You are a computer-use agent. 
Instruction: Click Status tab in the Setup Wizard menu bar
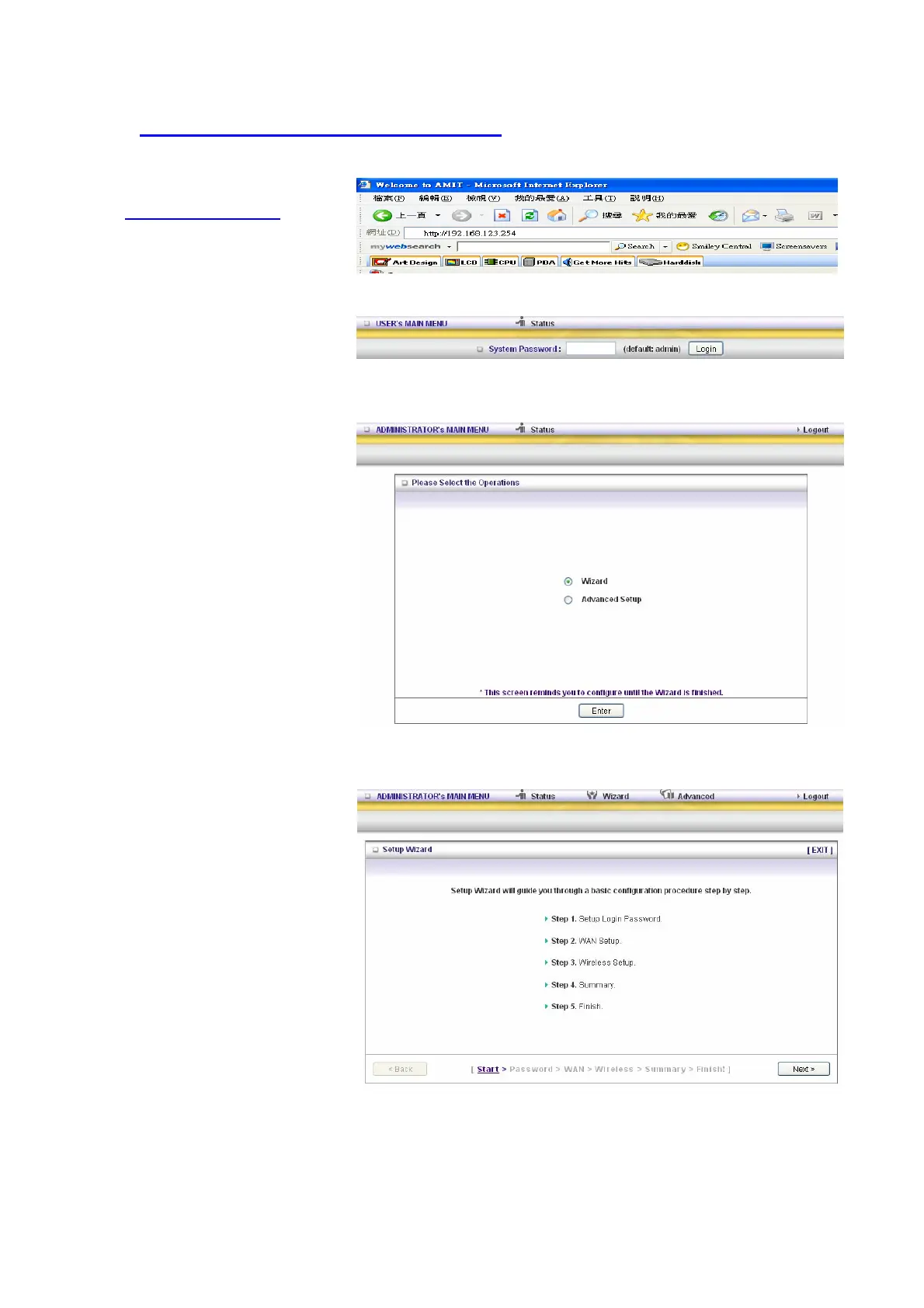pos(536,795)
